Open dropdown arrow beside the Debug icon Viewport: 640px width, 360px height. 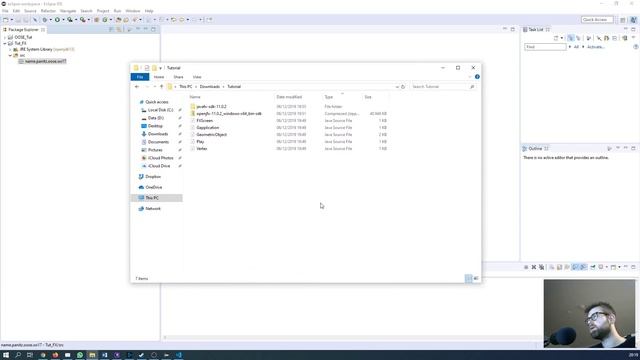50,20
